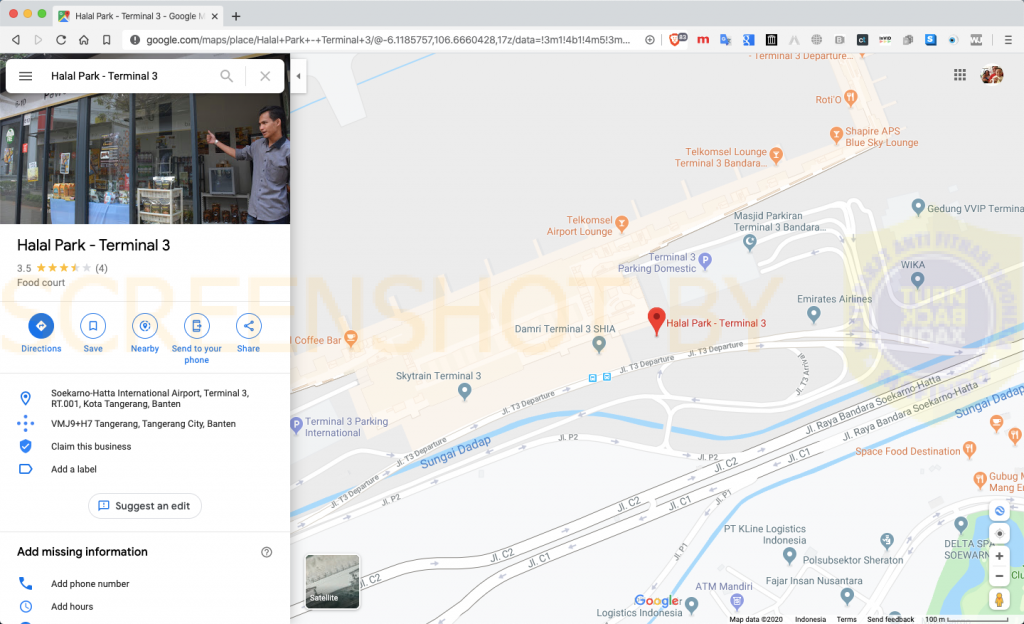Click the Suggest an edit button
The width and height of the screenshot is (1024, 624).
click(145, 506)
